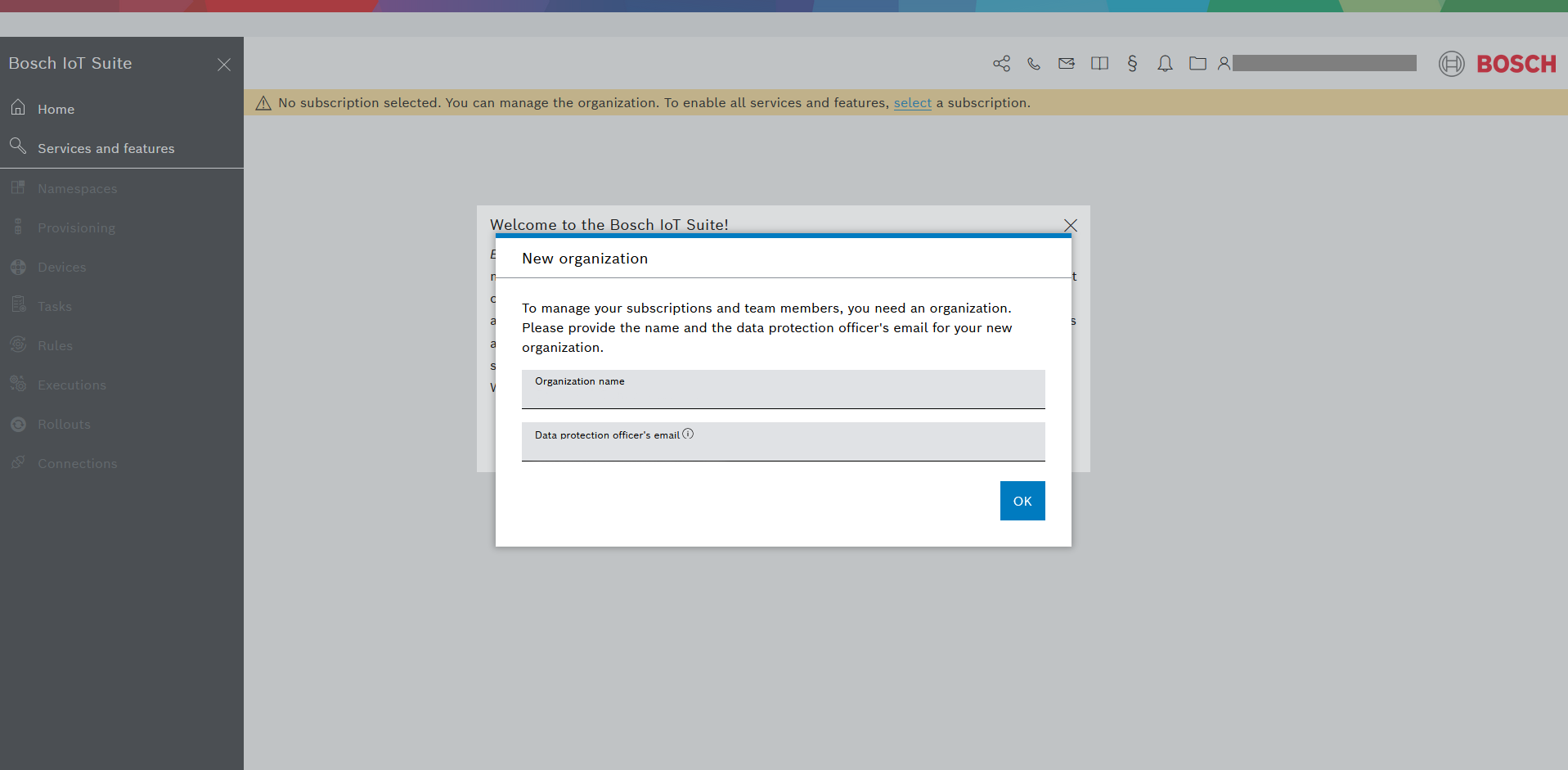Click the select subscription link
The image size is (1568, 770).
[912, 103]
